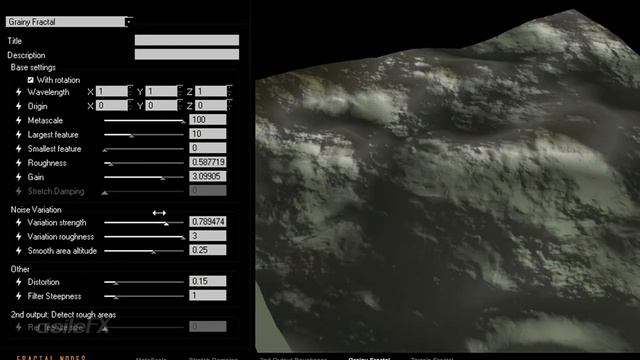Image resolution: width=640 pixels, height=360 pixels.
Task: Click the Origin X value field
Action: 112,106
